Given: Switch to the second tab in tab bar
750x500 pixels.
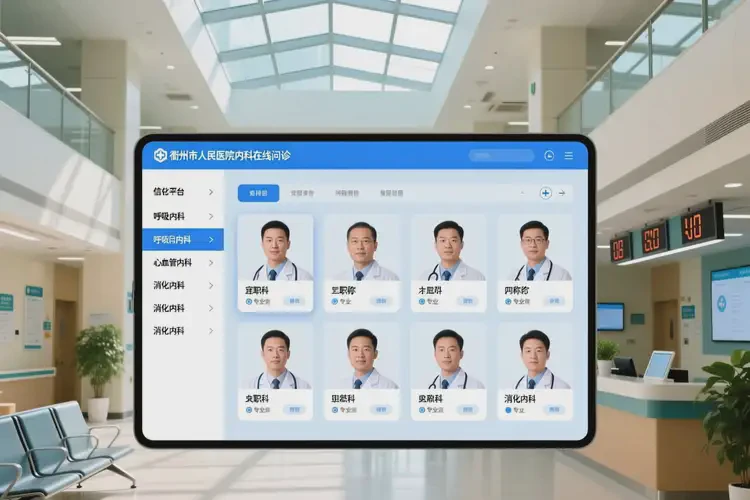Looking at the screenshot, I should tap(302, 193).
